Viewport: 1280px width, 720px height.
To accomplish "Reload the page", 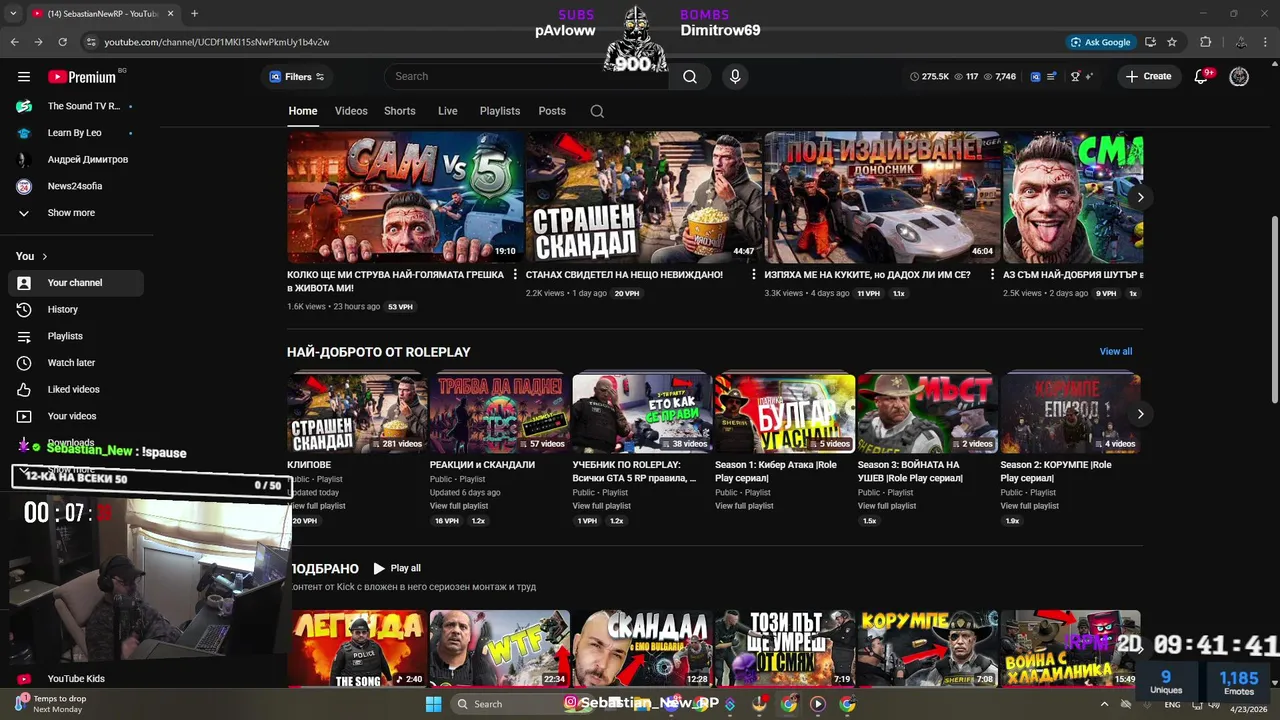I will click(x=62, y=42).
